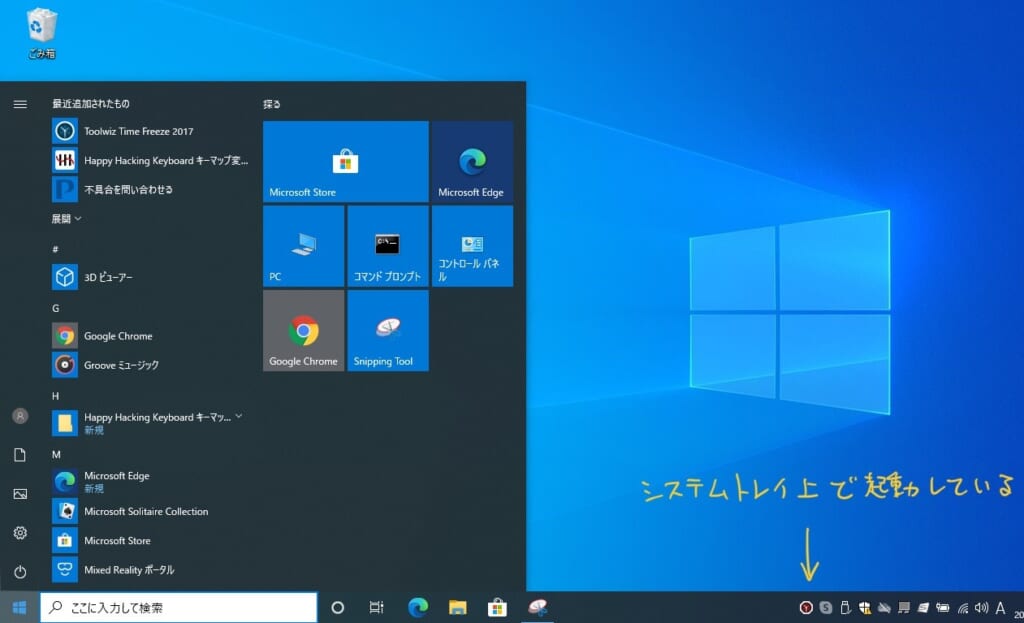
Task: Open Microsoft Store from the taskbar
Action: 497,607
